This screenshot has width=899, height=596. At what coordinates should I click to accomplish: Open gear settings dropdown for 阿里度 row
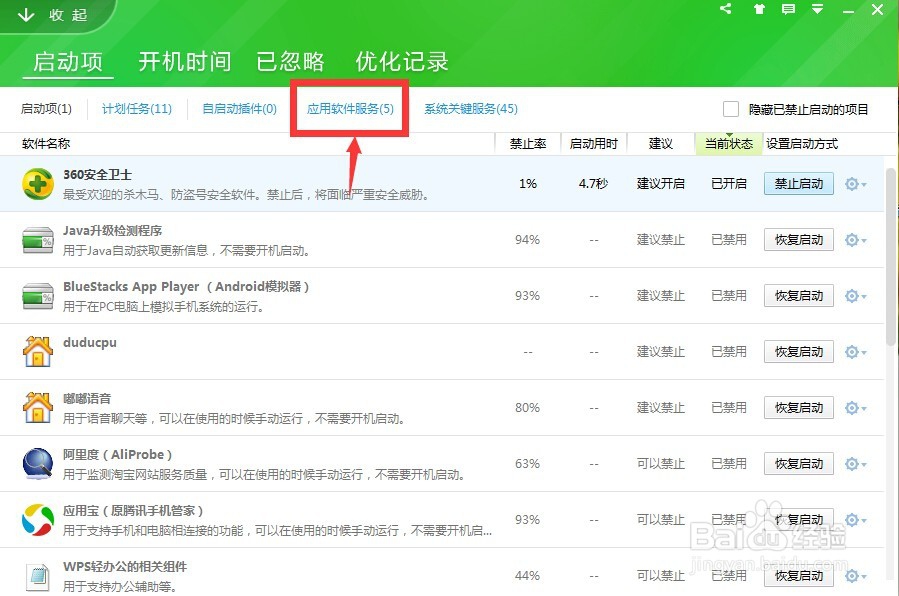tap(855, 464)
